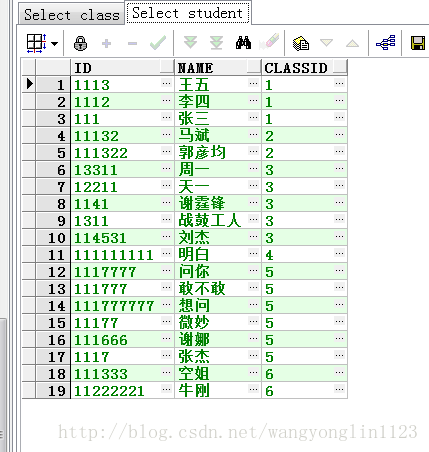429x452 pixels.
Task: Open ellipsis editor for name 王五
Action: [253, 83]
